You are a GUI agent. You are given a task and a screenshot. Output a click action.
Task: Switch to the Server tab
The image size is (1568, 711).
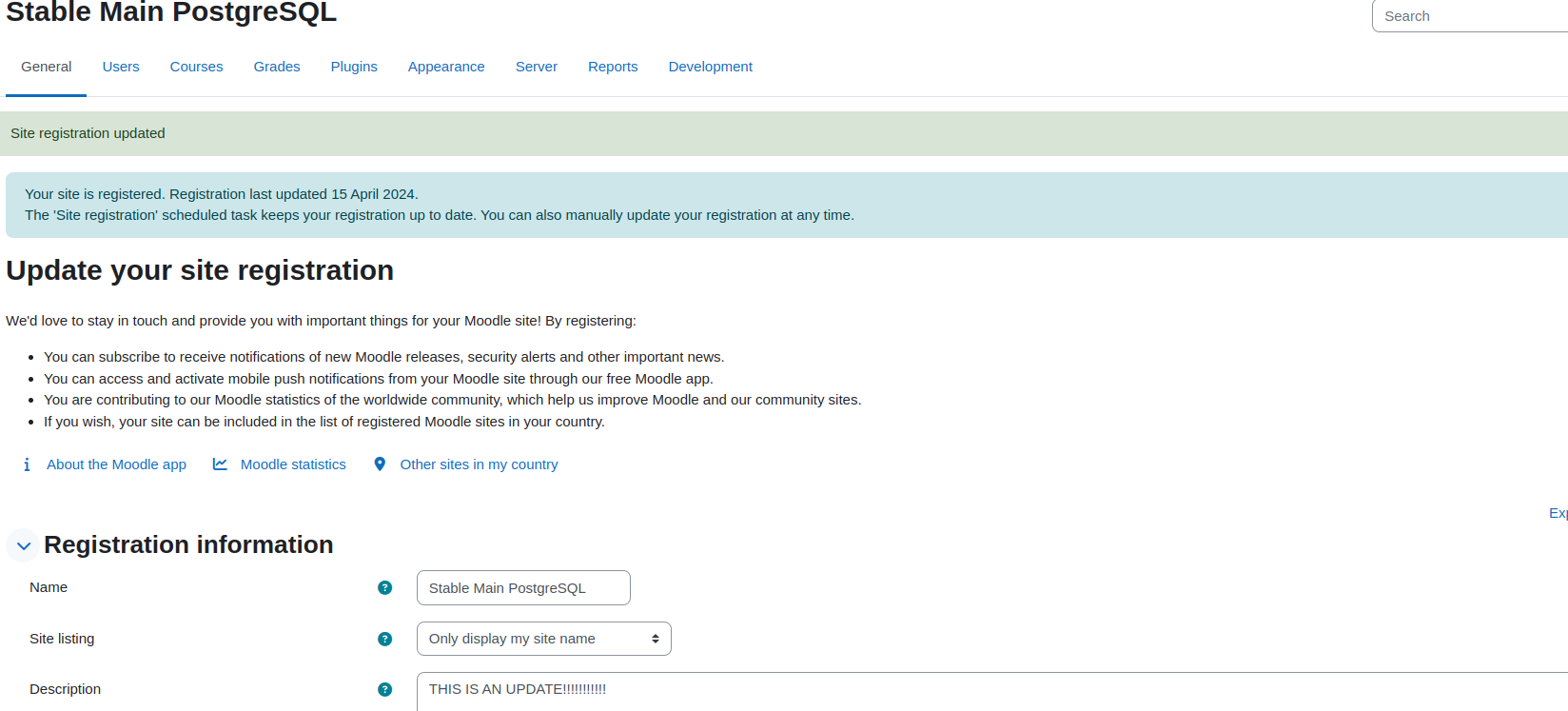537,67
